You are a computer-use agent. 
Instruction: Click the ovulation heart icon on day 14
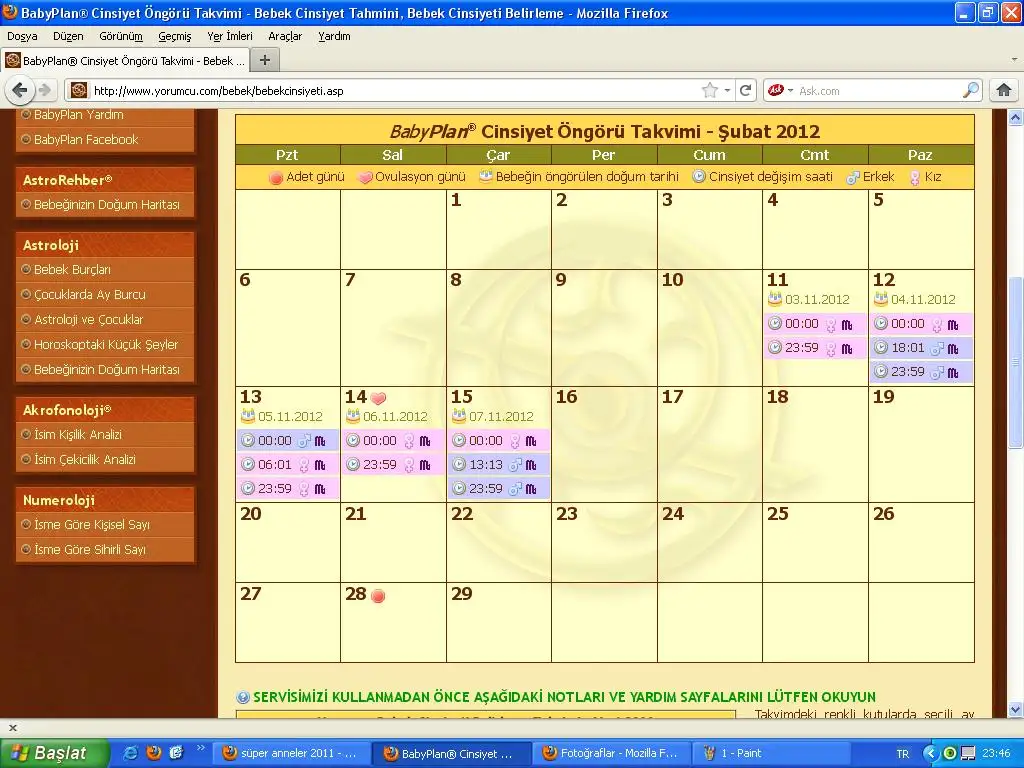coord(378,398)
